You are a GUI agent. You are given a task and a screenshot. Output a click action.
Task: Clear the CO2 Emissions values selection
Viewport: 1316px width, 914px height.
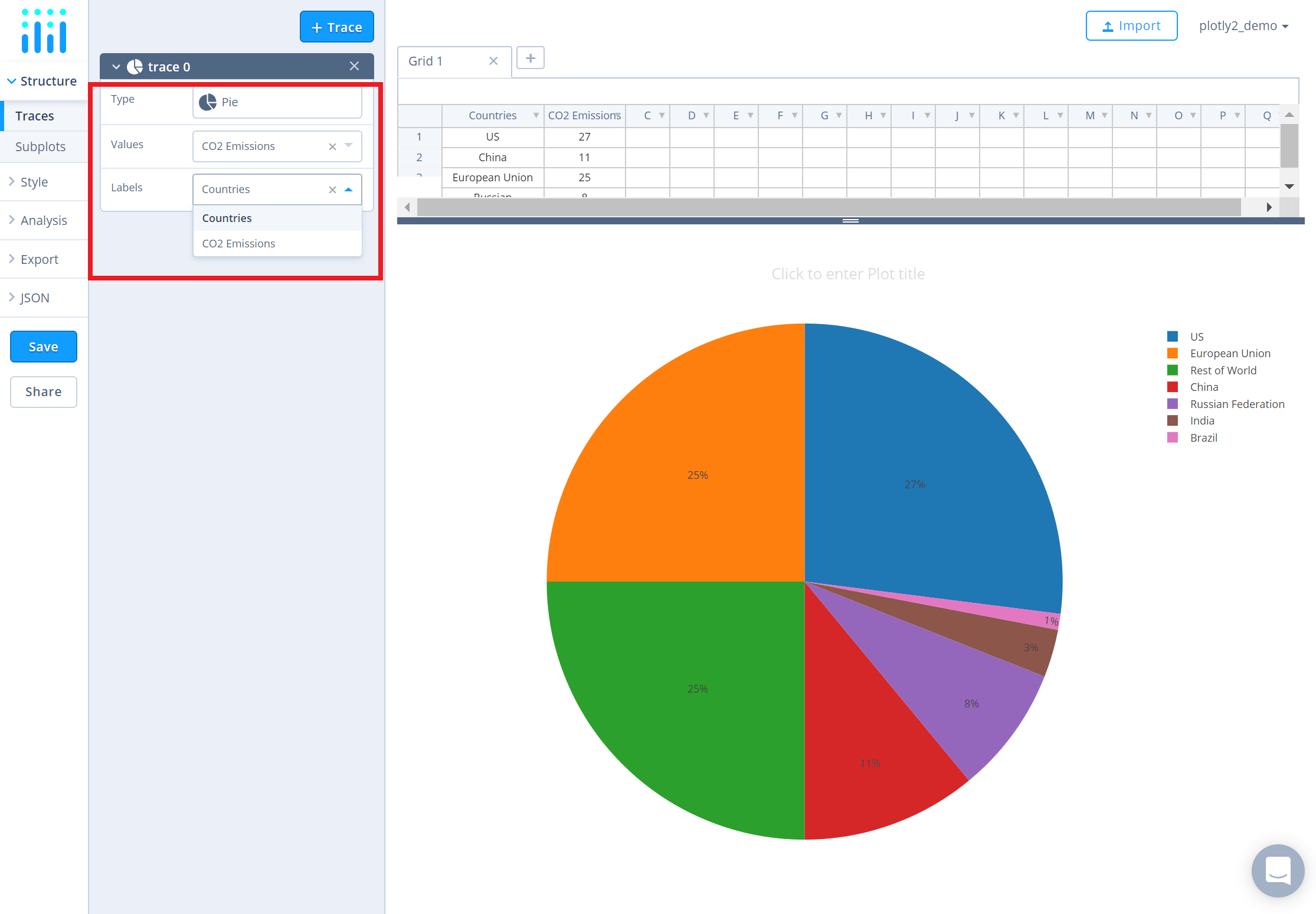click(x=332, y=146)
